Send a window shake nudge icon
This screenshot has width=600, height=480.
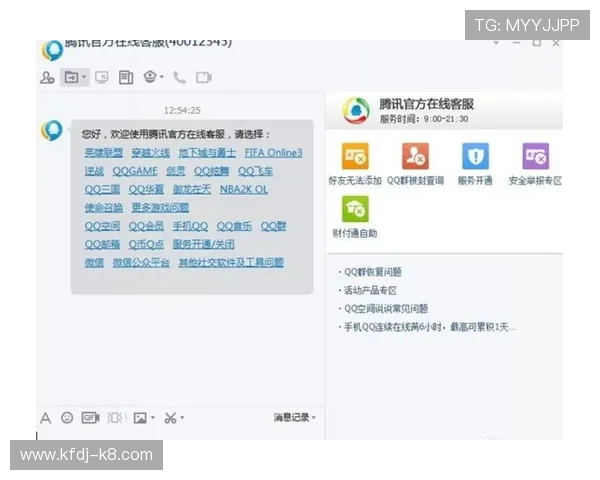click(x=116, y=418)
